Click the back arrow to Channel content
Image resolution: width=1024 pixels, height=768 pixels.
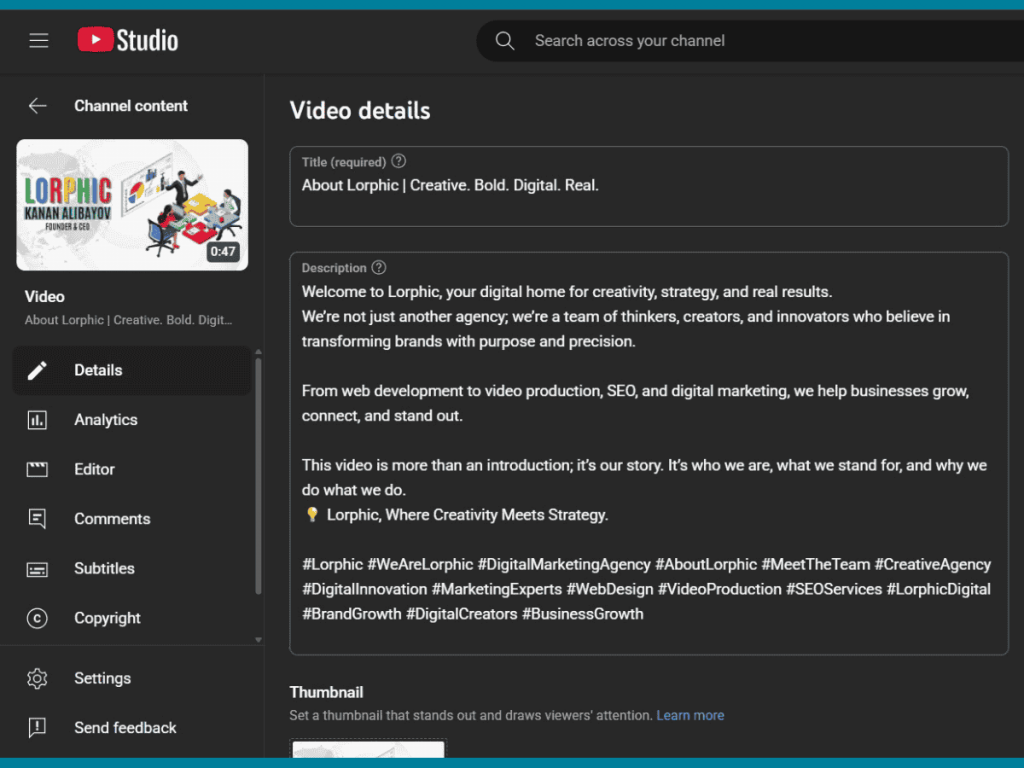click(38, 106)
